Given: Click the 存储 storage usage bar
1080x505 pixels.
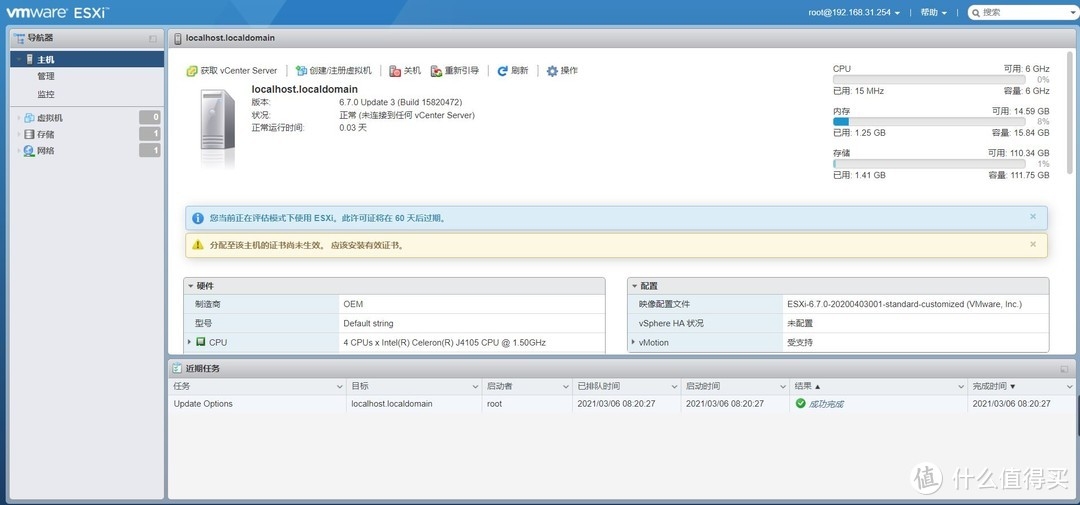Looking at the screenshot, I should pyautogui.click(x=929, y=164).
